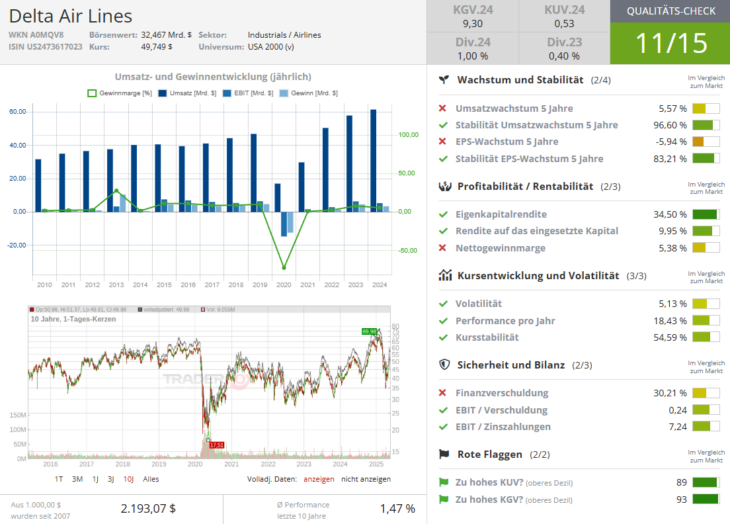Click the anzeigen link for Volladj. Daten
This screenshot has width=730, height=524.
click(x=318, y=479)
